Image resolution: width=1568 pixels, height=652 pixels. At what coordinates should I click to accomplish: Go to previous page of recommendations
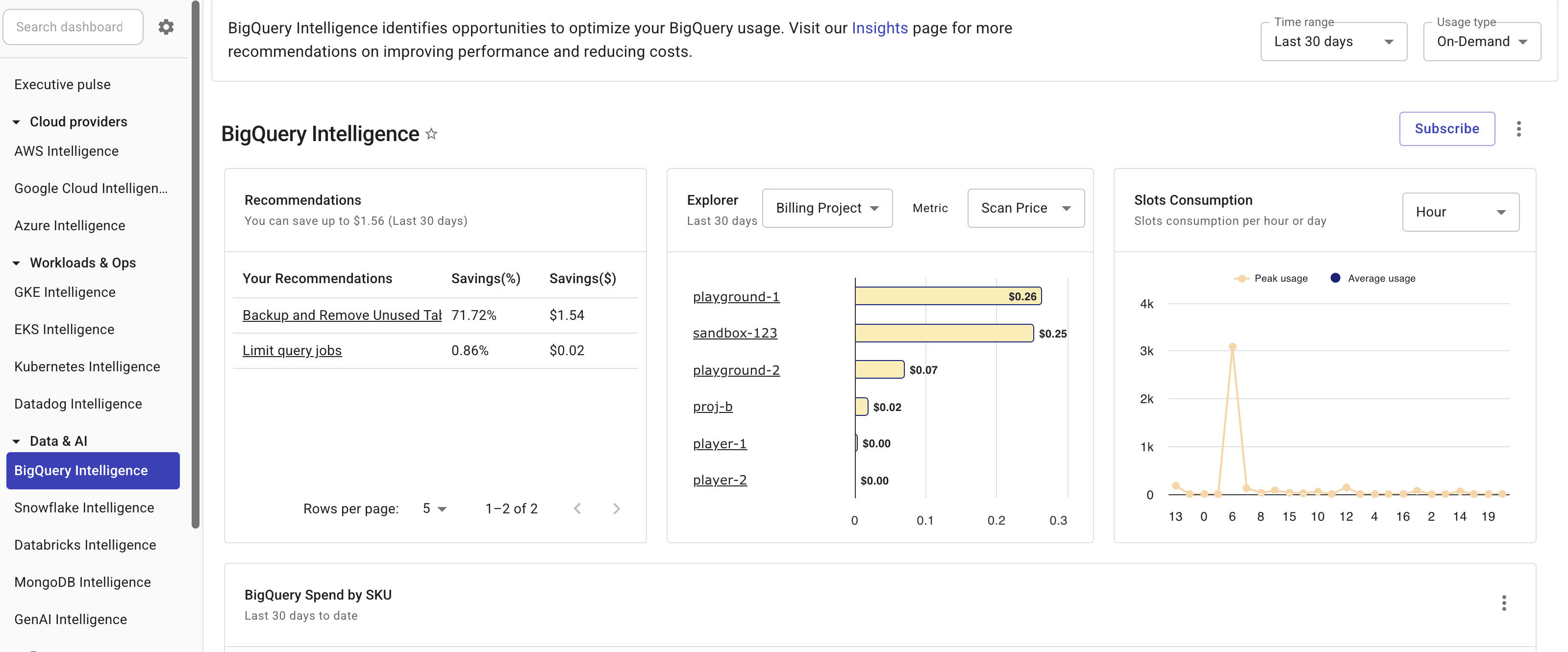(578, 508)
